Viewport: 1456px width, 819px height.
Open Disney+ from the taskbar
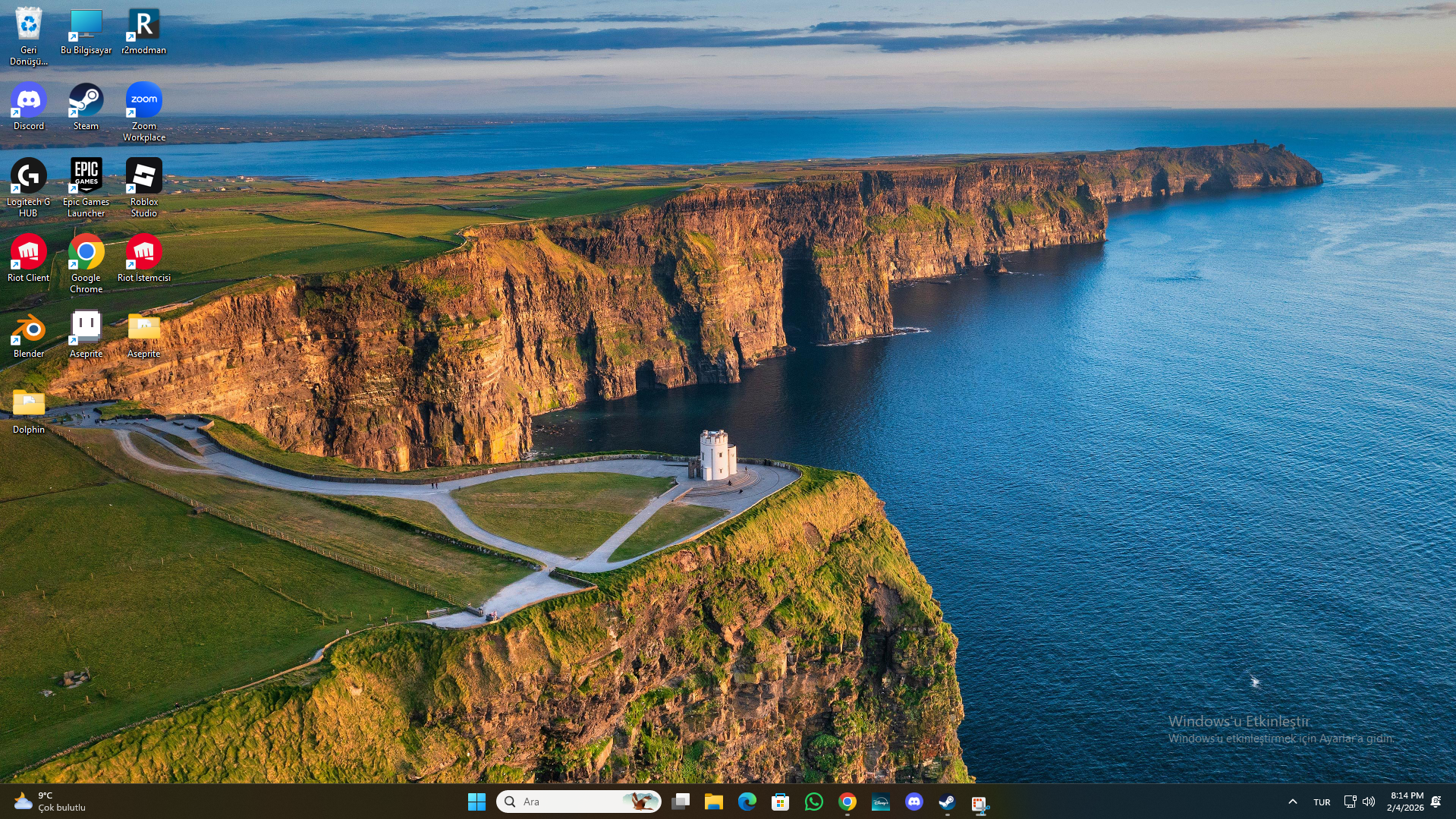coord(881,802)
